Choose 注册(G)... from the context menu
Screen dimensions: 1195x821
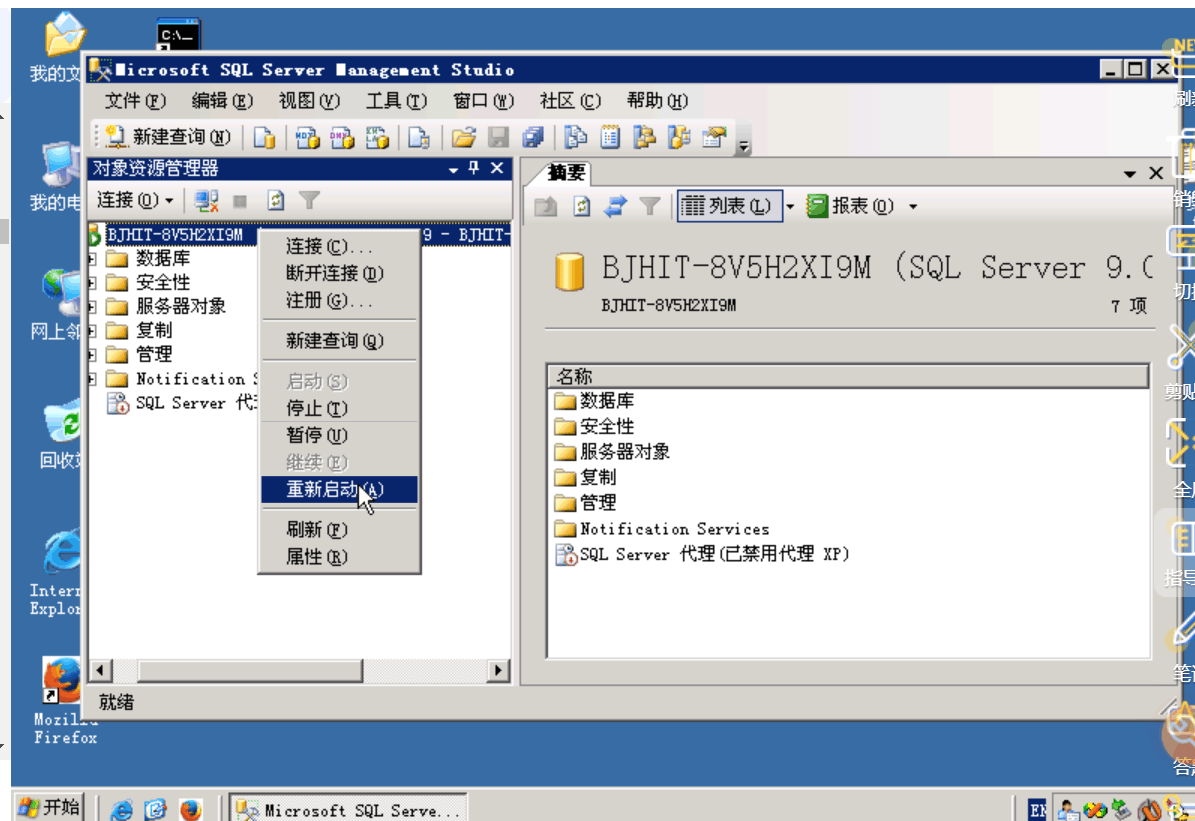339,300
